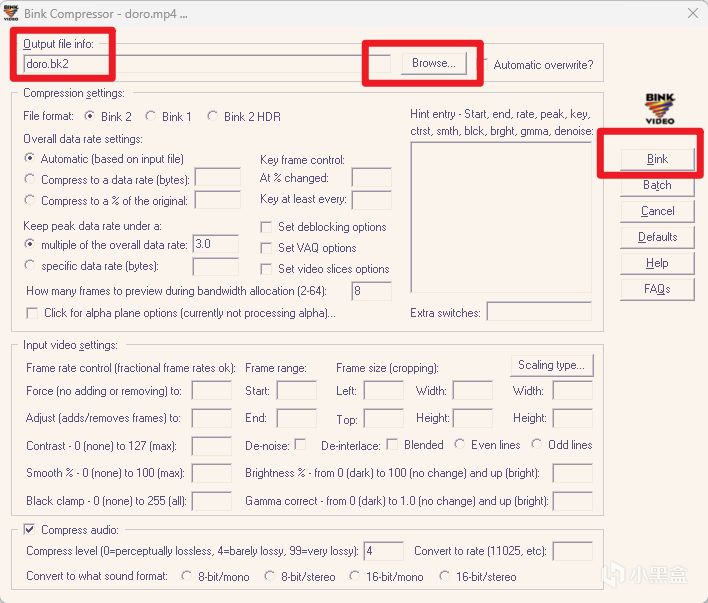This screenshot has height=603, width=708.
Task: Enable Set VAQ options checkbox
Action: (266, 248)
